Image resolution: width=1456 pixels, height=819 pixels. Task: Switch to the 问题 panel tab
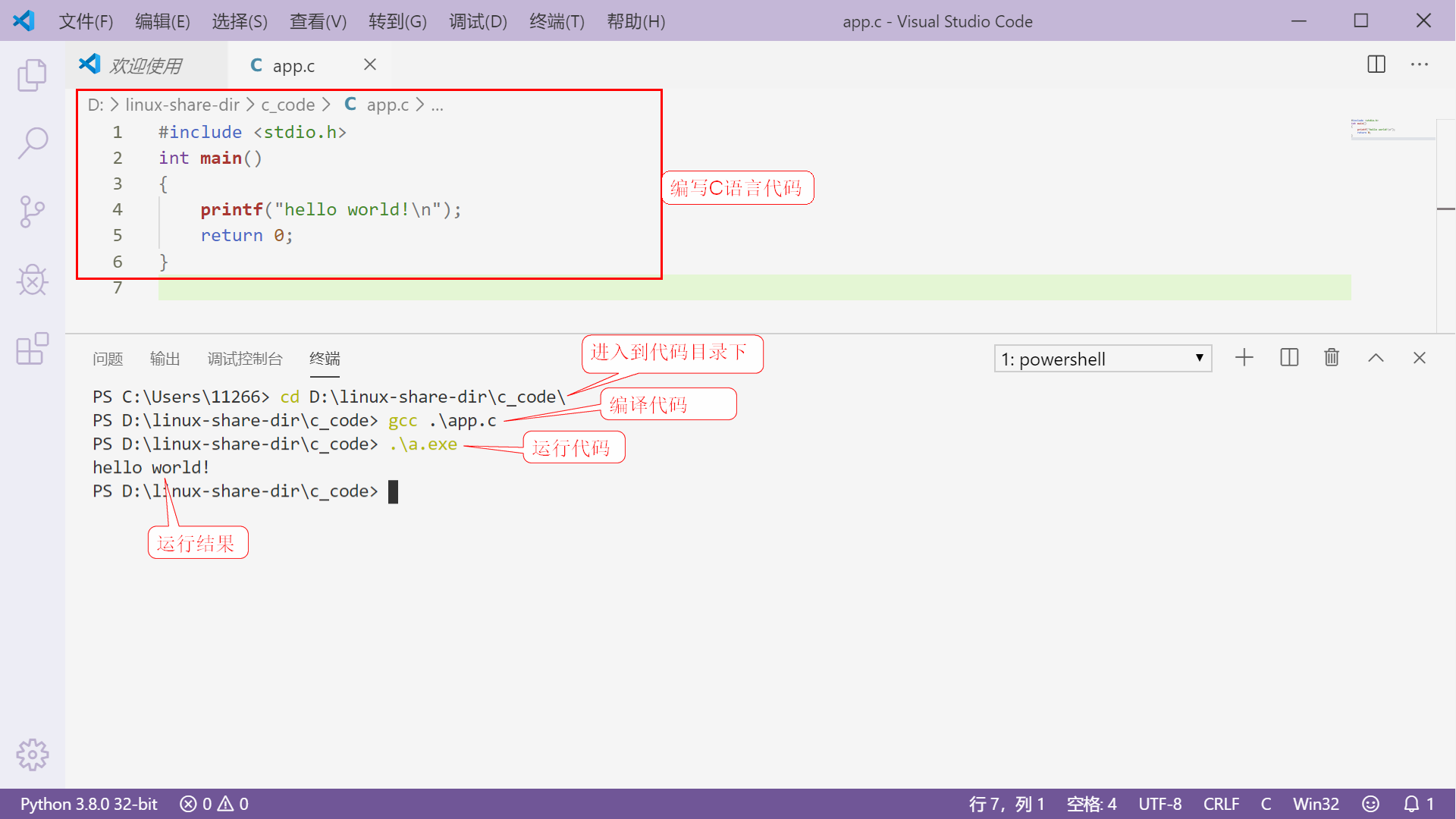tap(108, 359)
